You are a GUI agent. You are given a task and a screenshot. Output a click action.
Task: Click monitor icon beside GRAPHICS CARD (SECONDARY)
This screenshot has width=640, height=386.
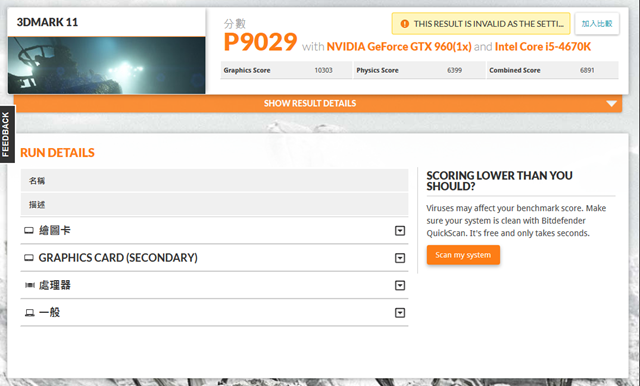[29, 258]
